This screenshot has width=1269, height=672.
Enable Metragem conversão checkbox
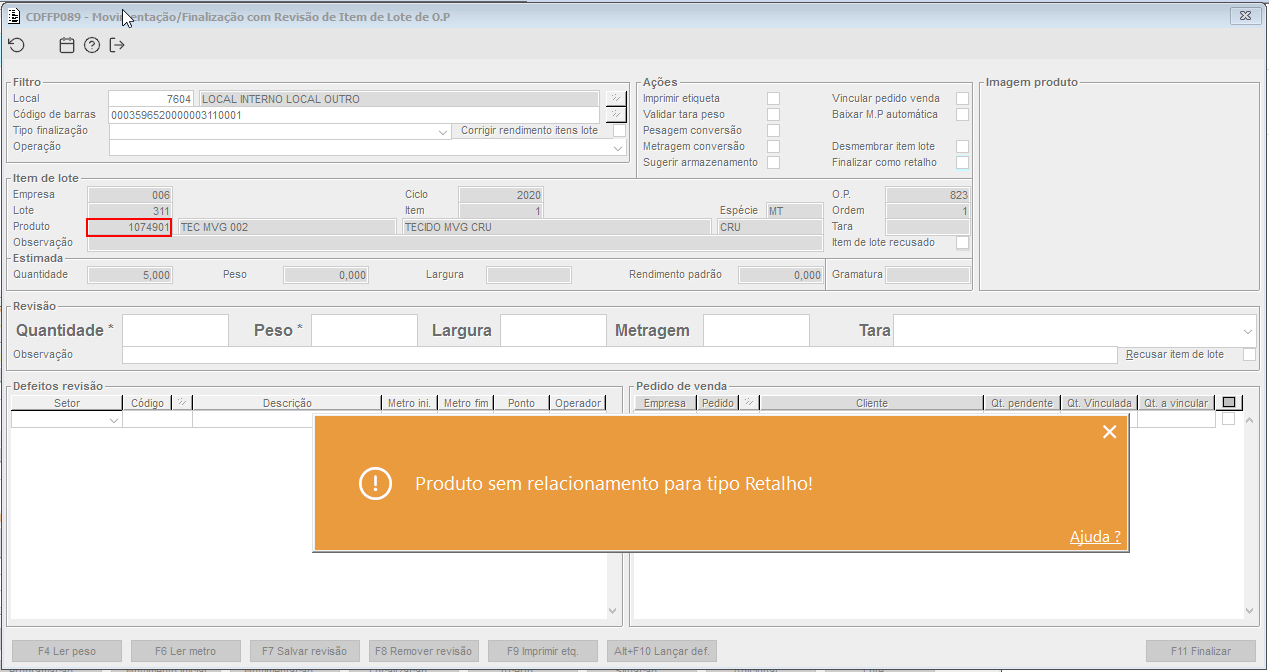point(773,146)
